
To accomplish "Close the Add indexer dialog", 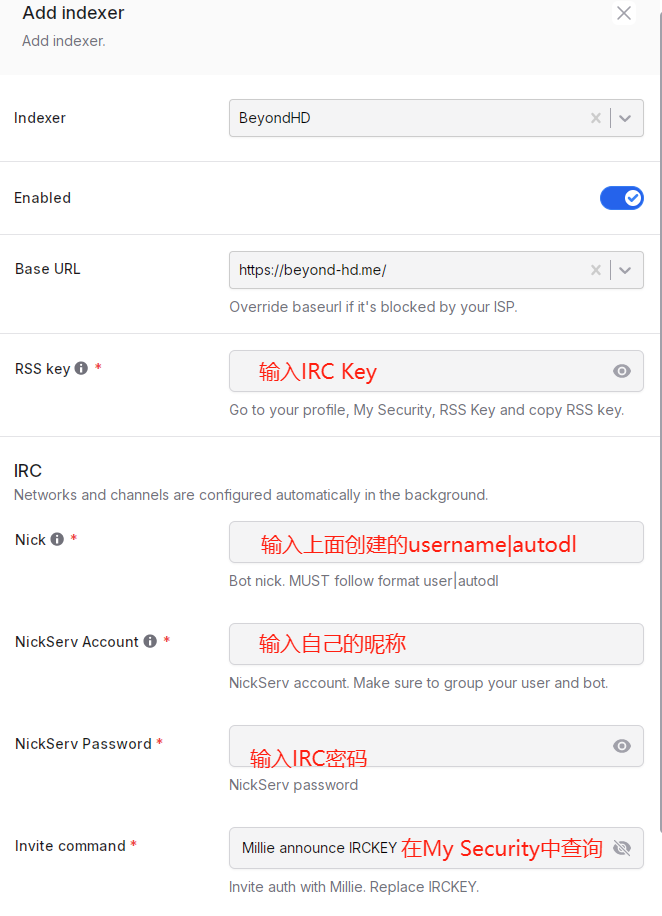I will coord(624,14).
